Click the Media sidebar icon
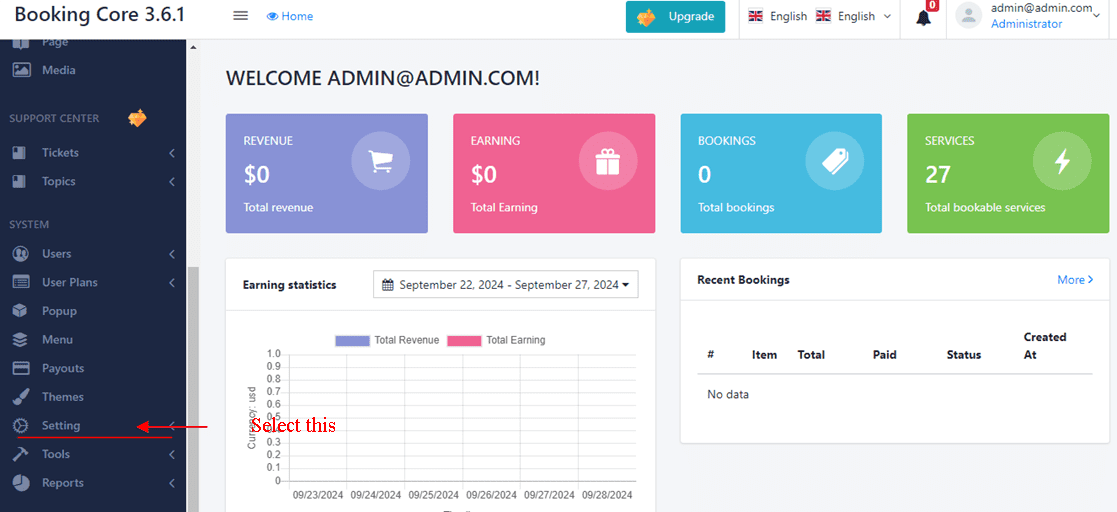Screen dimensions: 1117x512 point(21,70)
